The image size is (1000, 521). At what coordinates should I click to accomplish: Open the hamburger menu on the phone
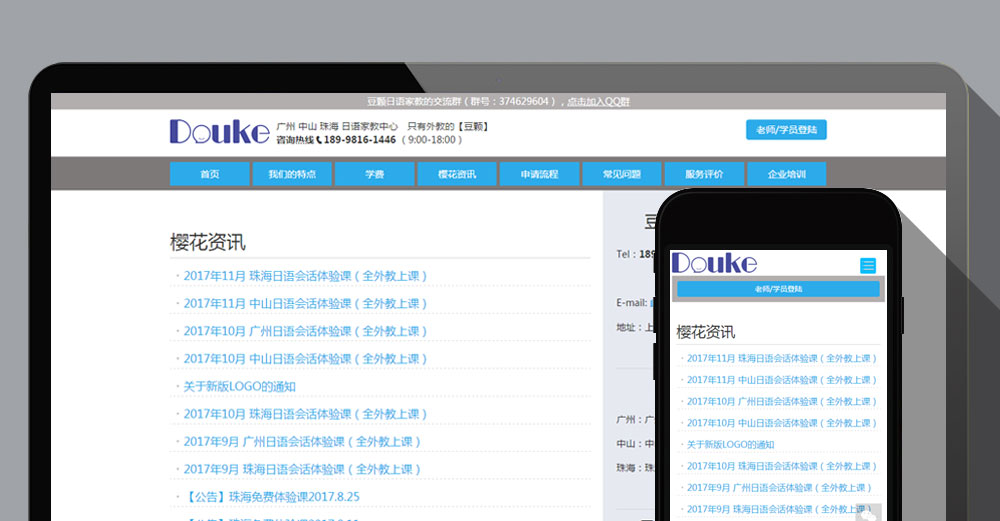[x=868, y=265]
